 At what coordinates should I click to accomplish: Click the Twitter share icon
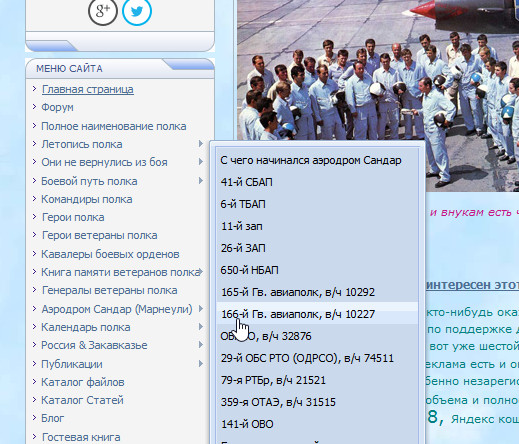137,11
